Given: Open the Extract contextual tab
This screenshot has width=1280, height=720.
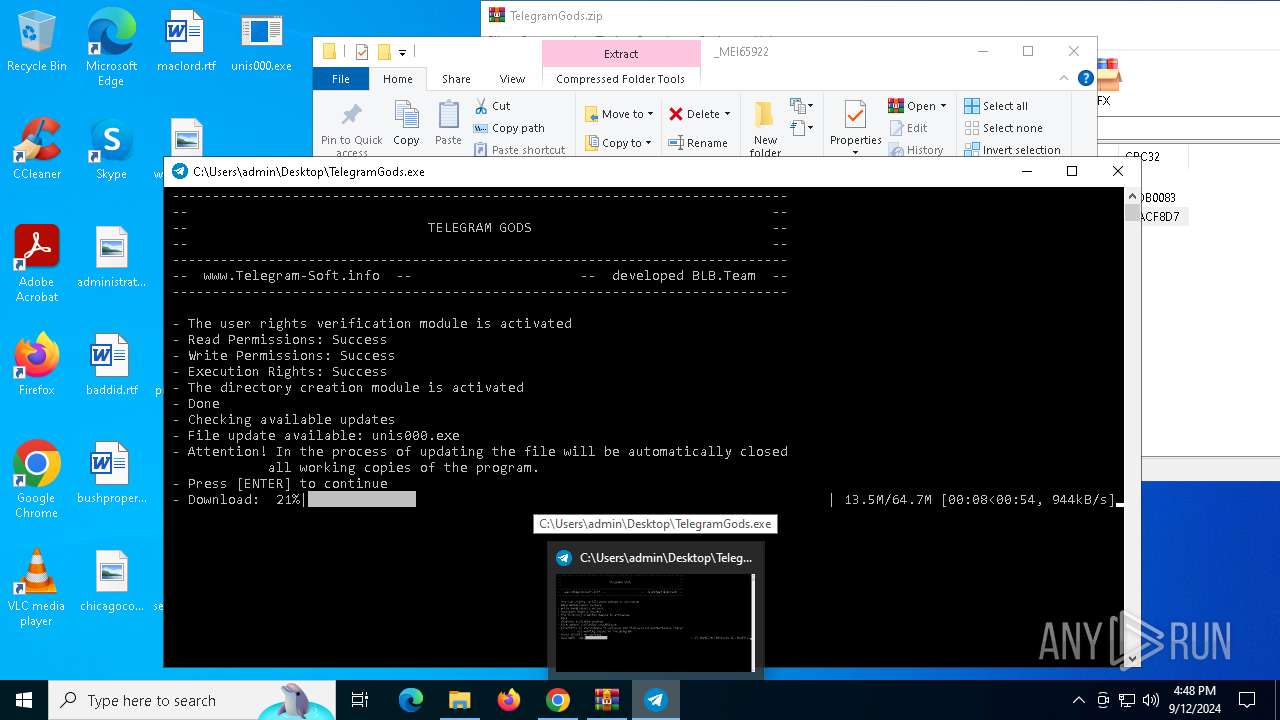Looking at the screenshot, I should 621,54.
